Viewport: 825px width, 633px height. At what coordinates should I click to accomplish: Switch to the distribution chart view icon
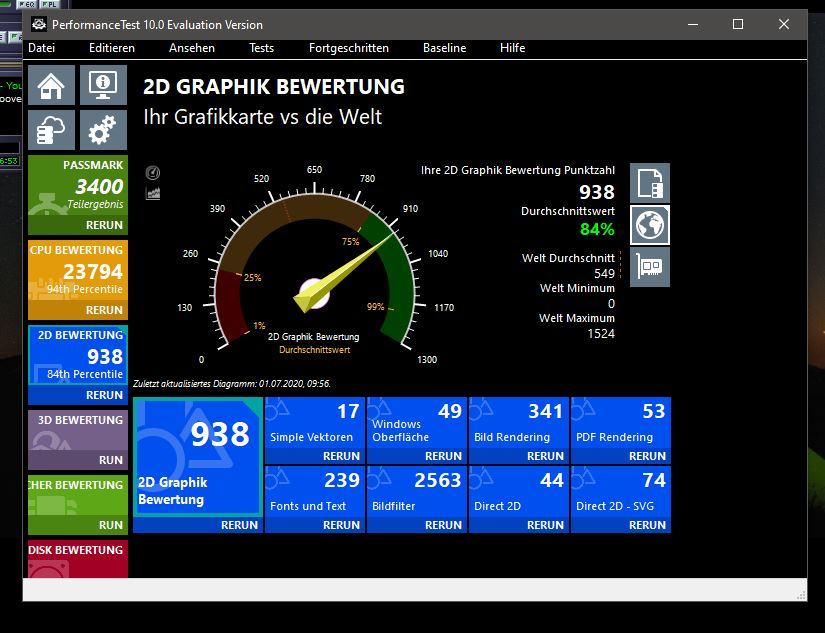153,193
